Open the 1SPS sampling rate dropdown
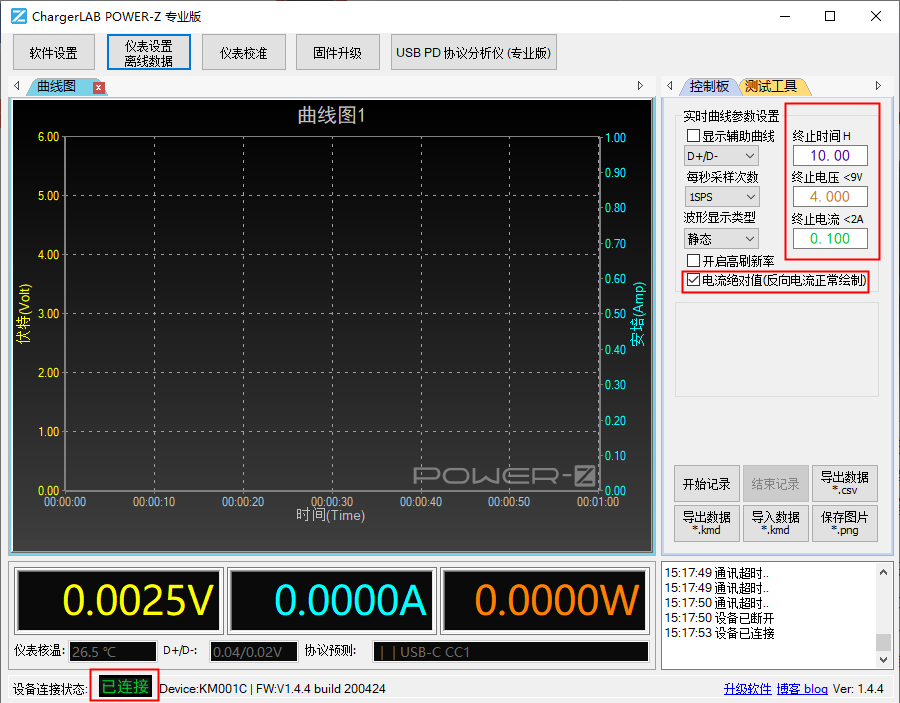The width and height of the screenshot is (900, 703). coord(721,196)
